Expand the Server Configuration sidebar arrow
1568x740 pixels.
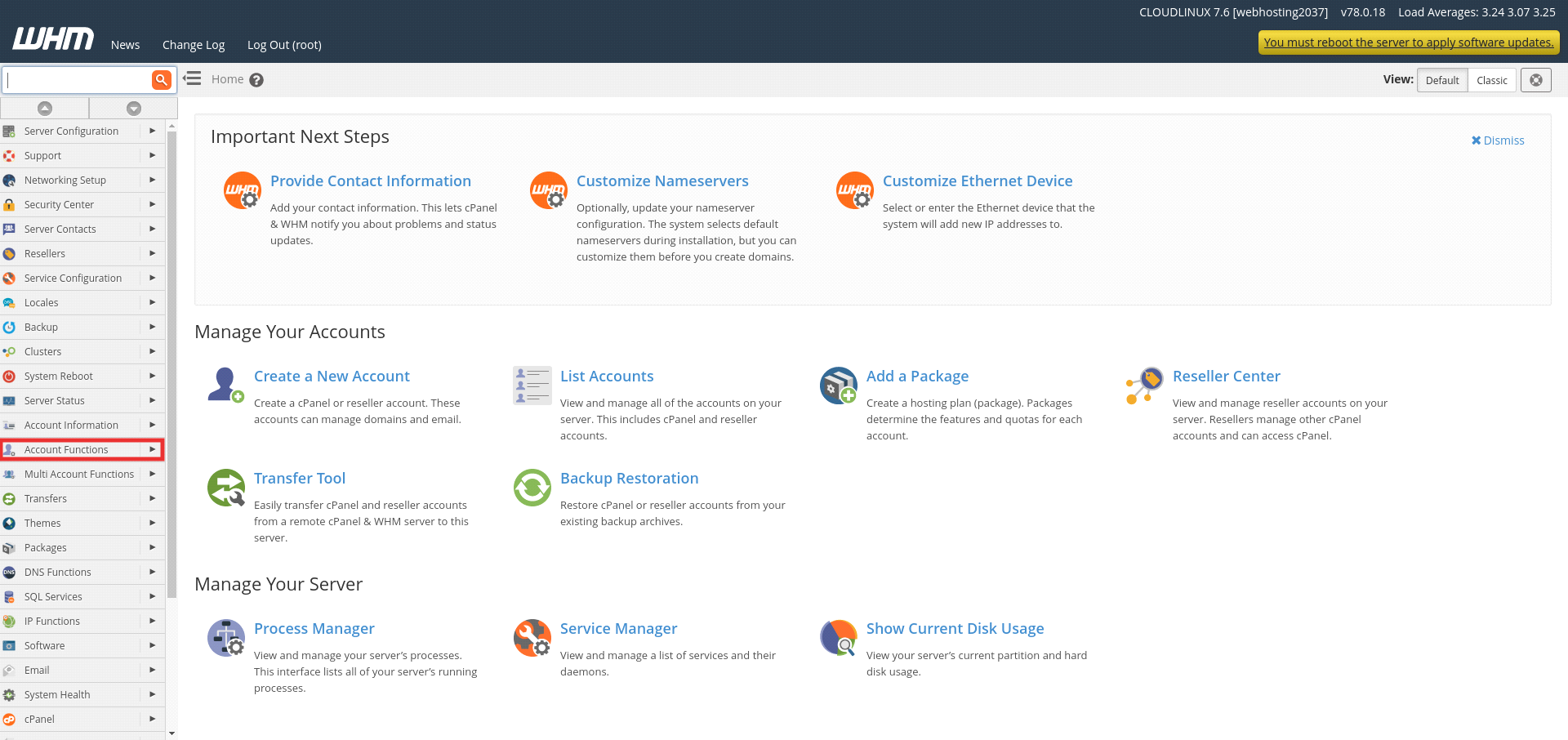tap(152, 131)
